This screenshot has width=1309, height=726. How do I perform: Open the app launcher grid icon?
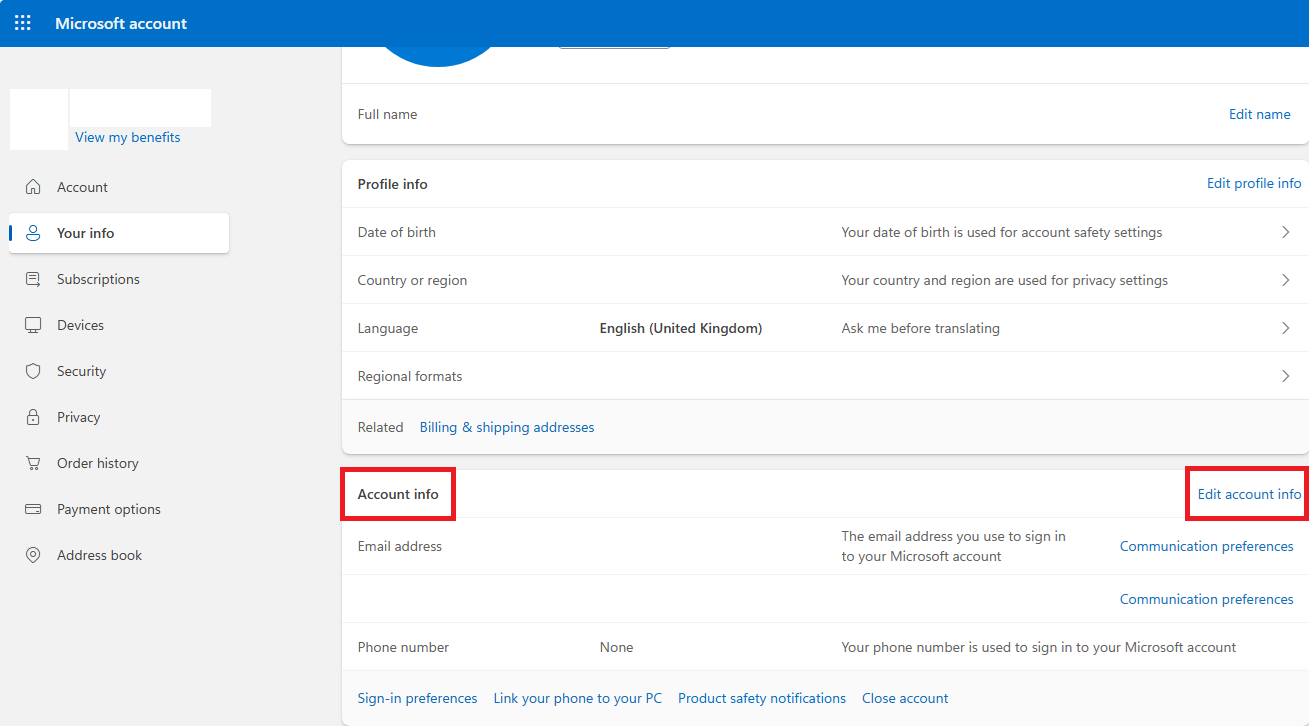click(22, 23)
